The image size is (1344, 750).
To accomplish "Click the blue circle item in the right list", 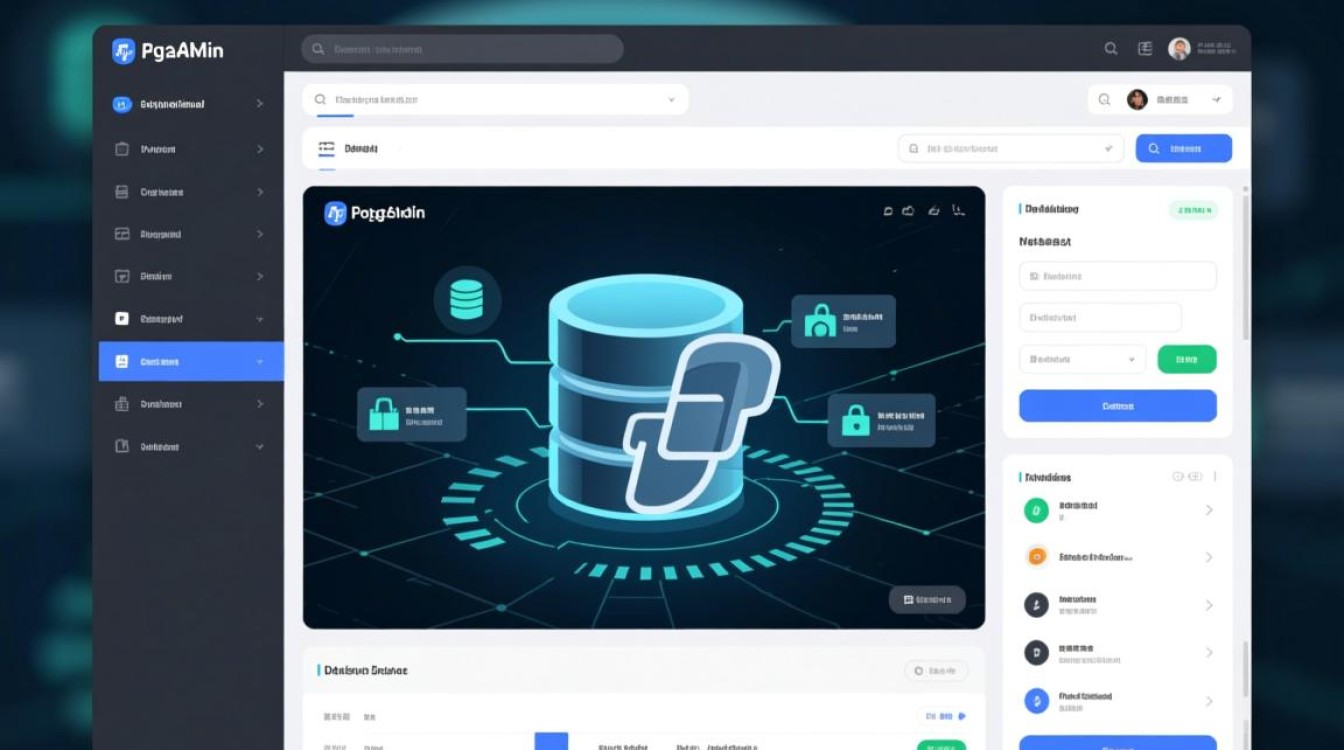I will pos(1035,700).
